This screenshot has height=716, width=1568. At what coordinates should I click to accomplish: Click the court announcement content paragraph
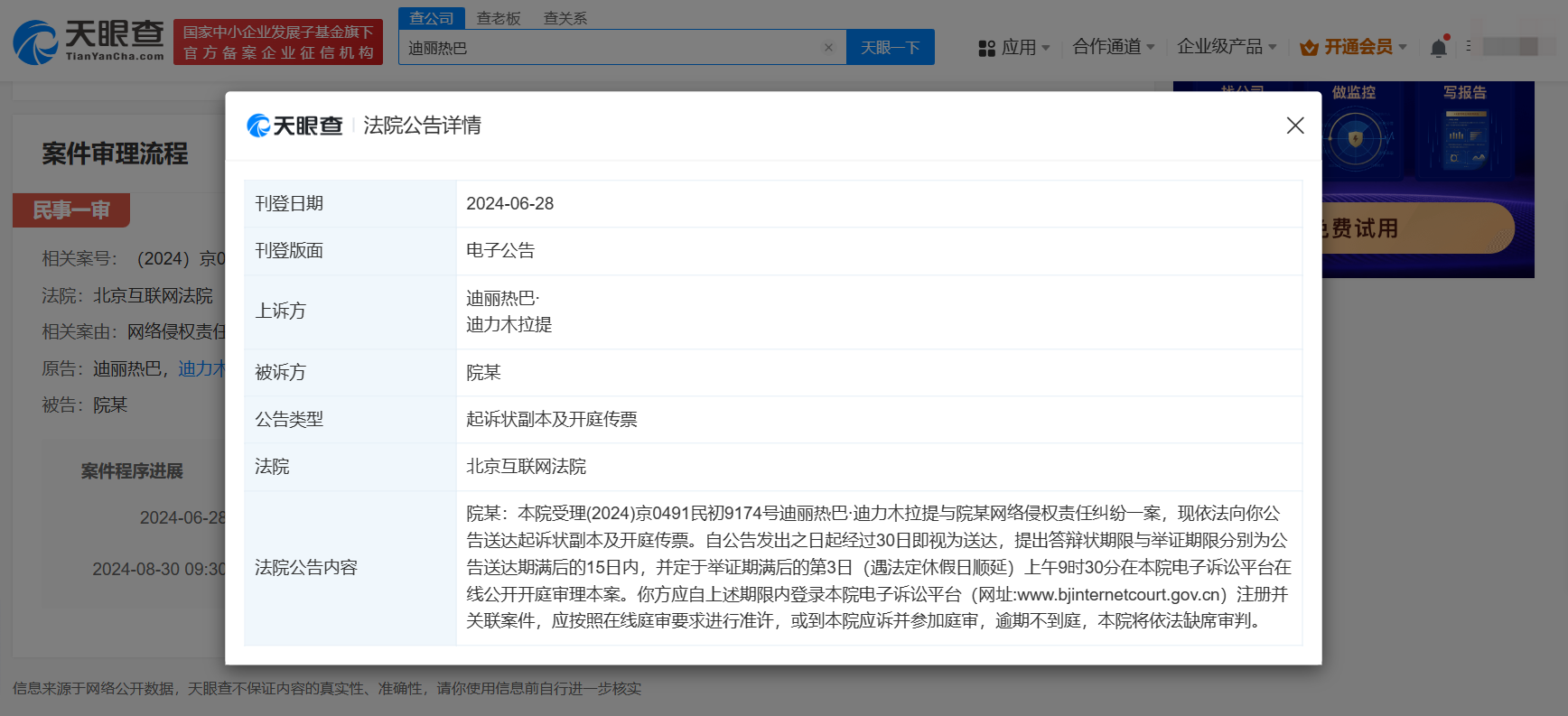point(879,567)
